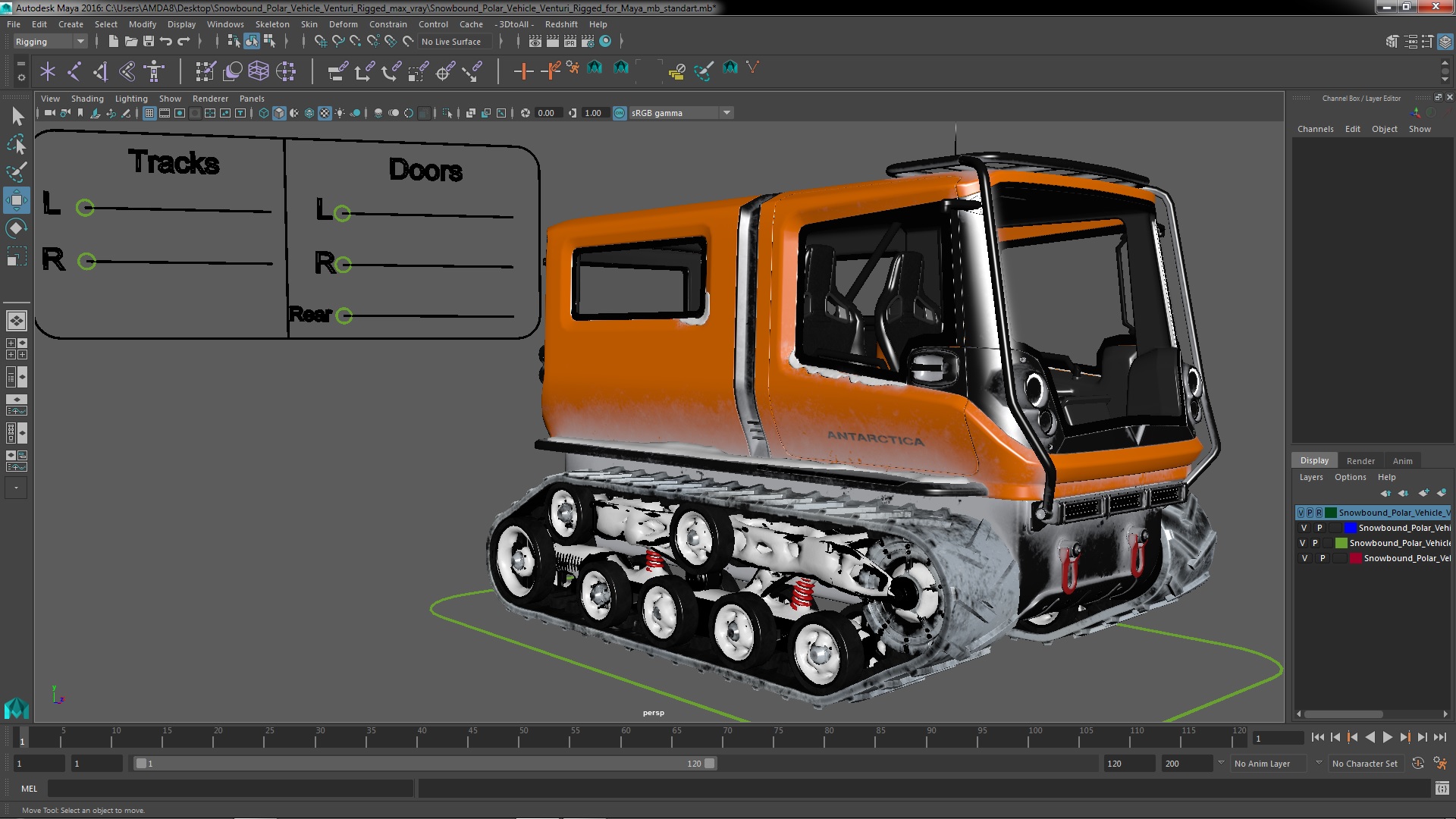Screen dimensions: 1456x819
Task: Open the Skeleton menu
Action: [271, 24]
